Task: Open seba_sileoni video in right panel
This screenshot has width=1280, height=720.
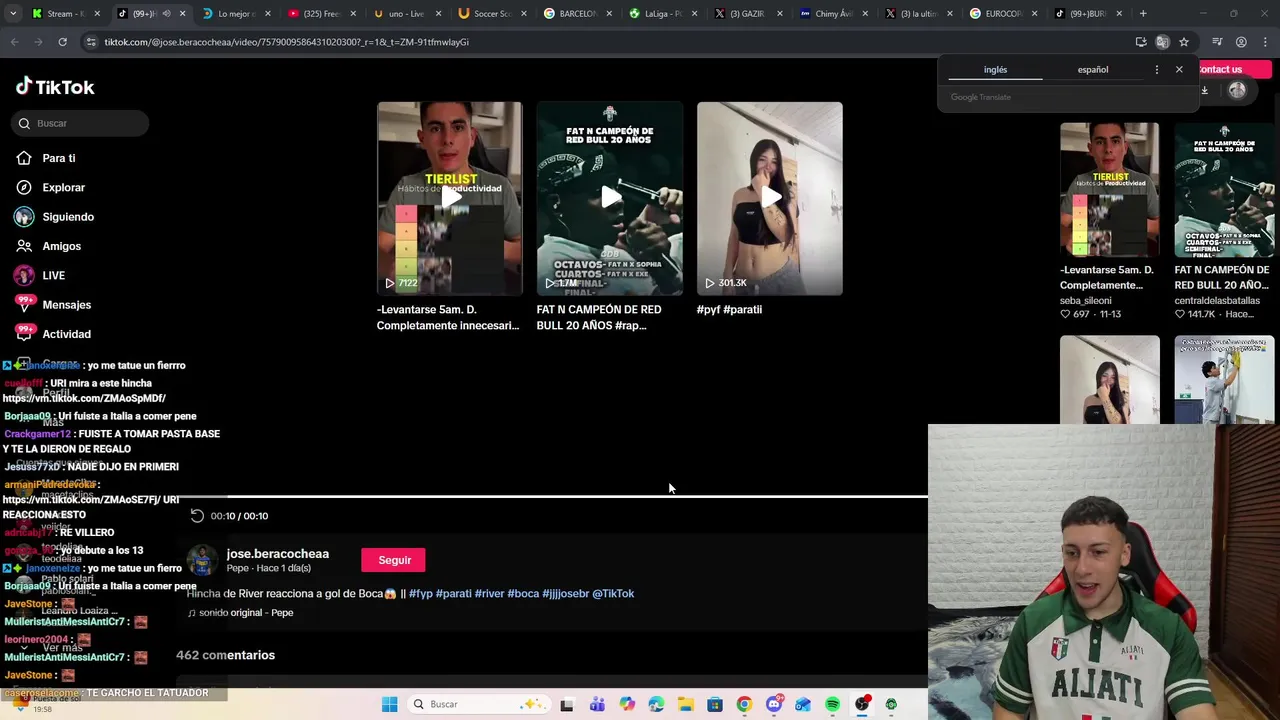Action: coord(1110,190)
